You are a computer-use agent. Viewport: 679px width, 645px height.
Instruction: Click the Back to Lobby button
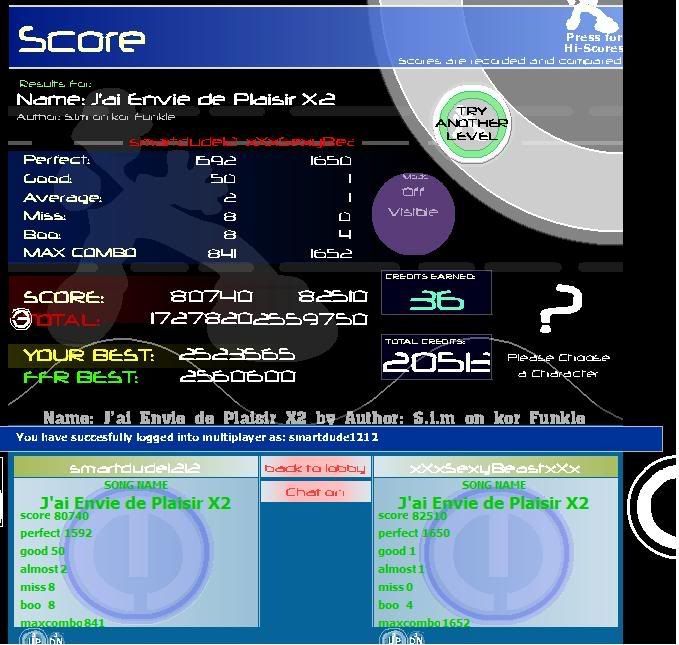click(315, 468)
